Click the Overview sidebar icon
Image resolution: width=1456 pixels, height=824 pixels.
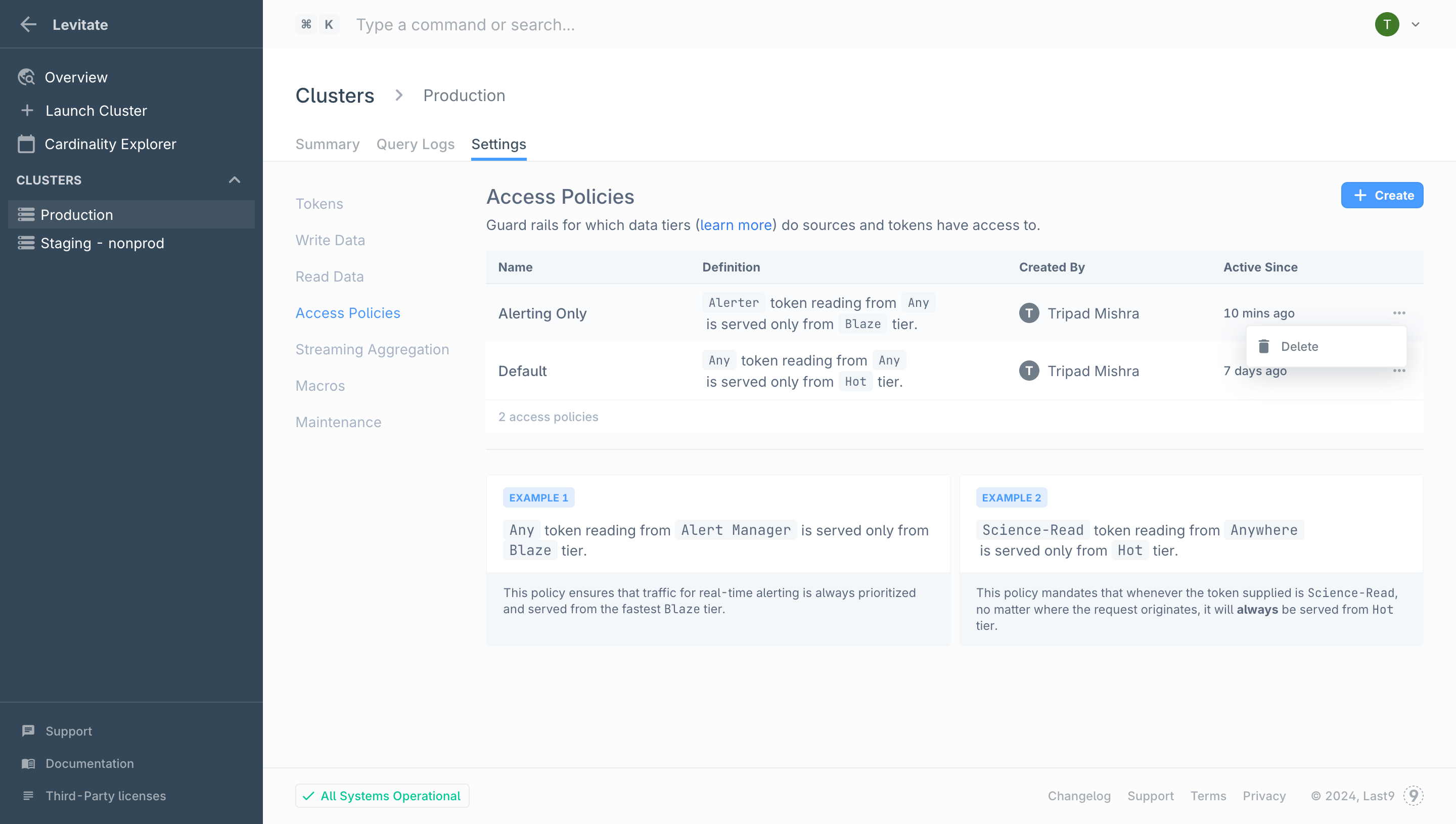[x=27, y=77]
